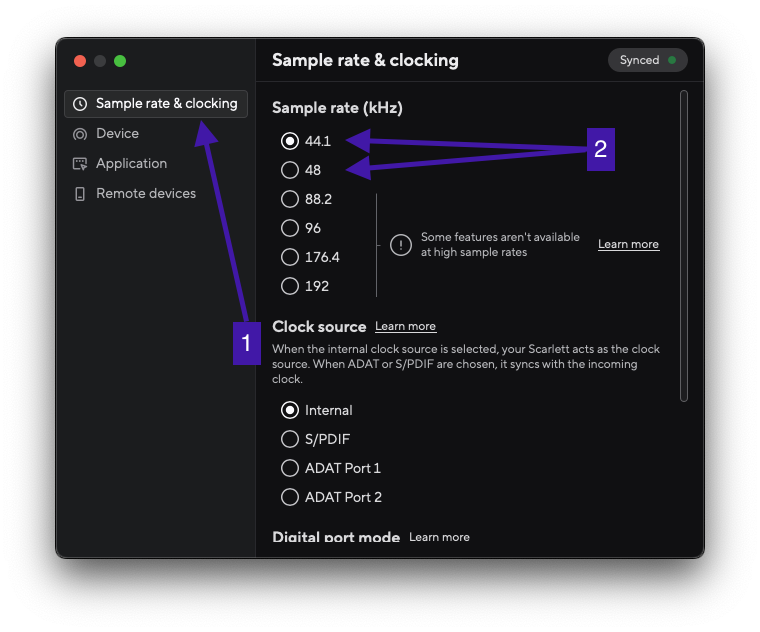
Task: Switch to the Remote devices section
Action: point(145,194)
